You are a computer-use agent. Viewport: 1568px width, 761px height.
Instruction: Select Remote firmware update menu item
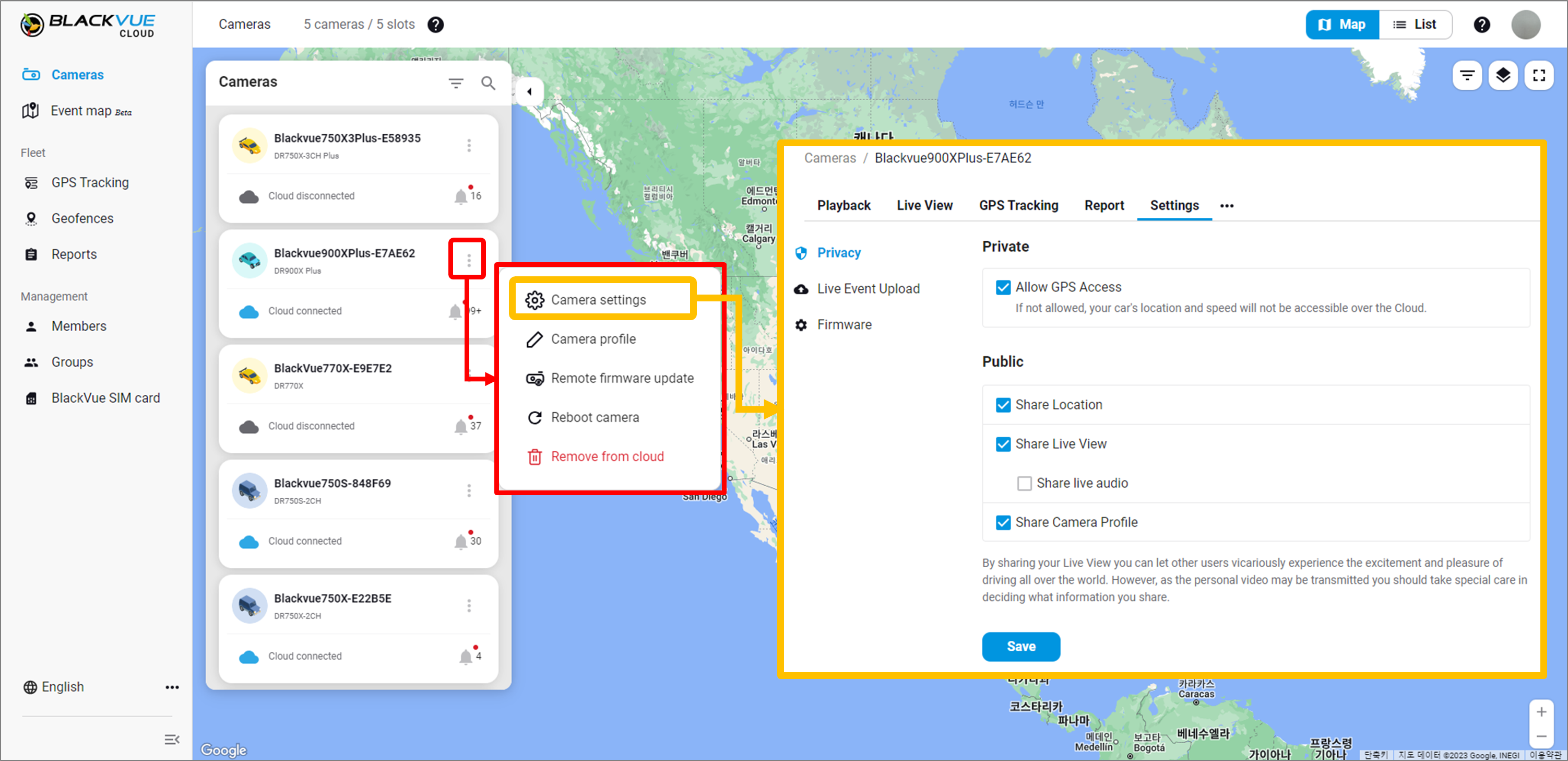609,378
